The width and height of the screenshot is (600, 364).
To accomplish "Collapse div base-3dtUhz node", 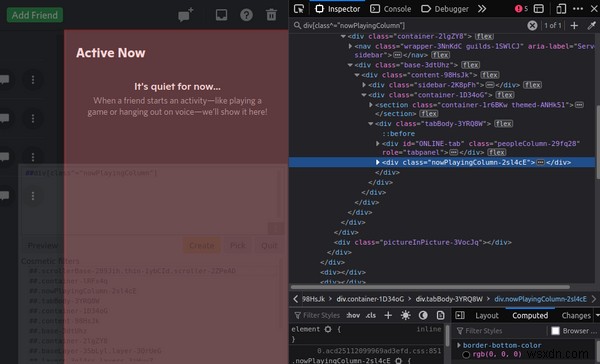I will (350, 65).
